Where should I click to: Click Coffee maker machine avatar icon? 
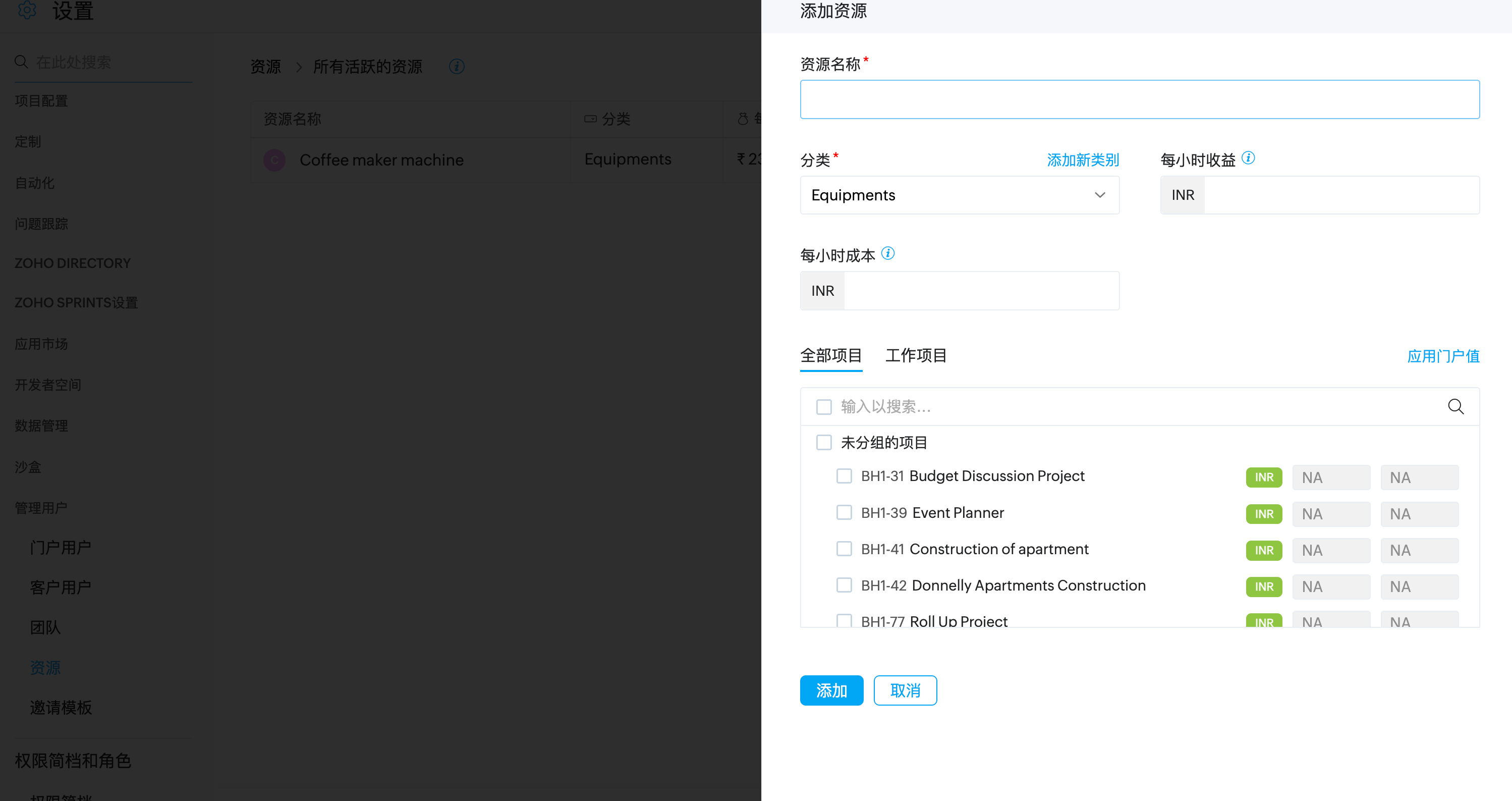click(x=274, y=159)
